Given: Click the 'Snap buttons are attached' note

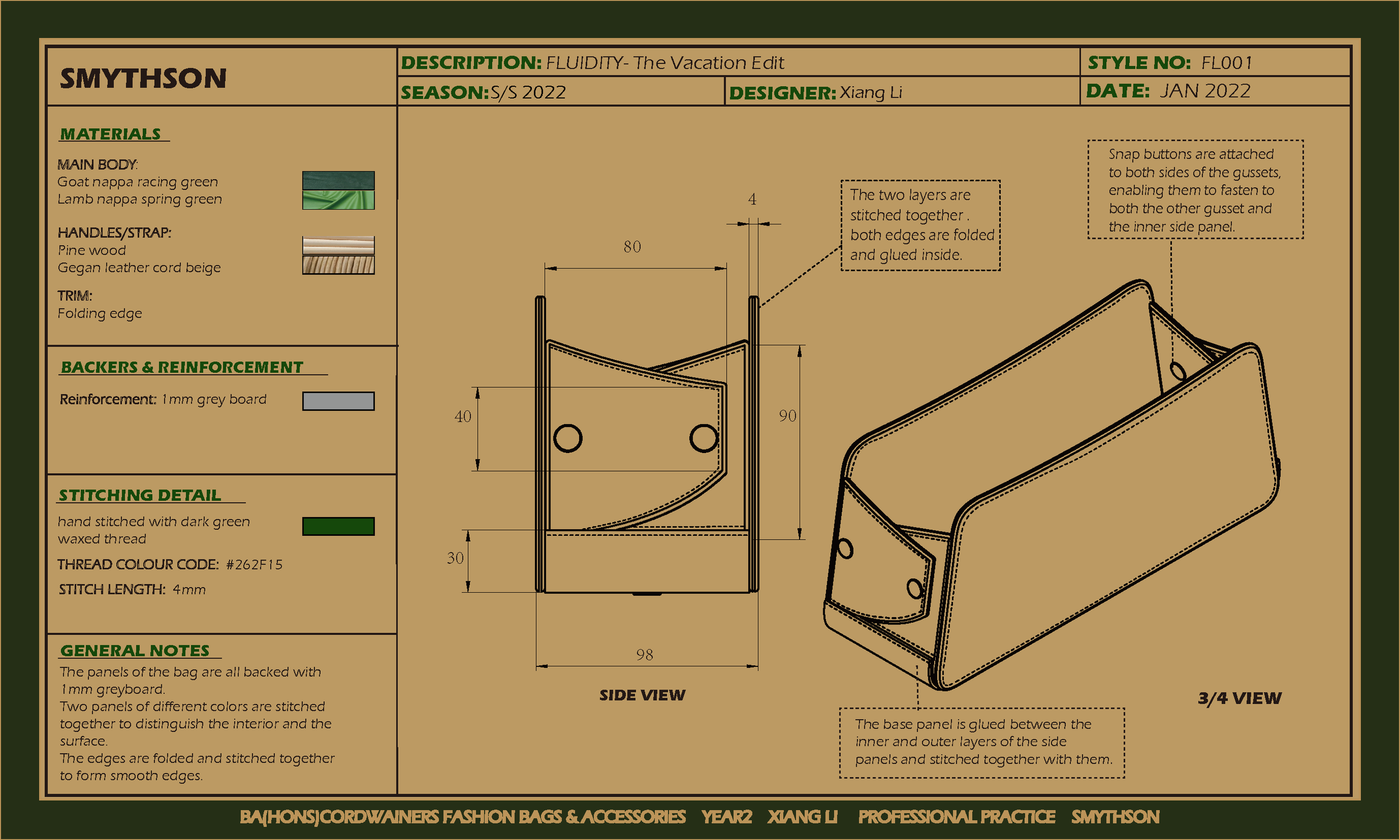Looking at the screenshot, I should pos(1195,190).
